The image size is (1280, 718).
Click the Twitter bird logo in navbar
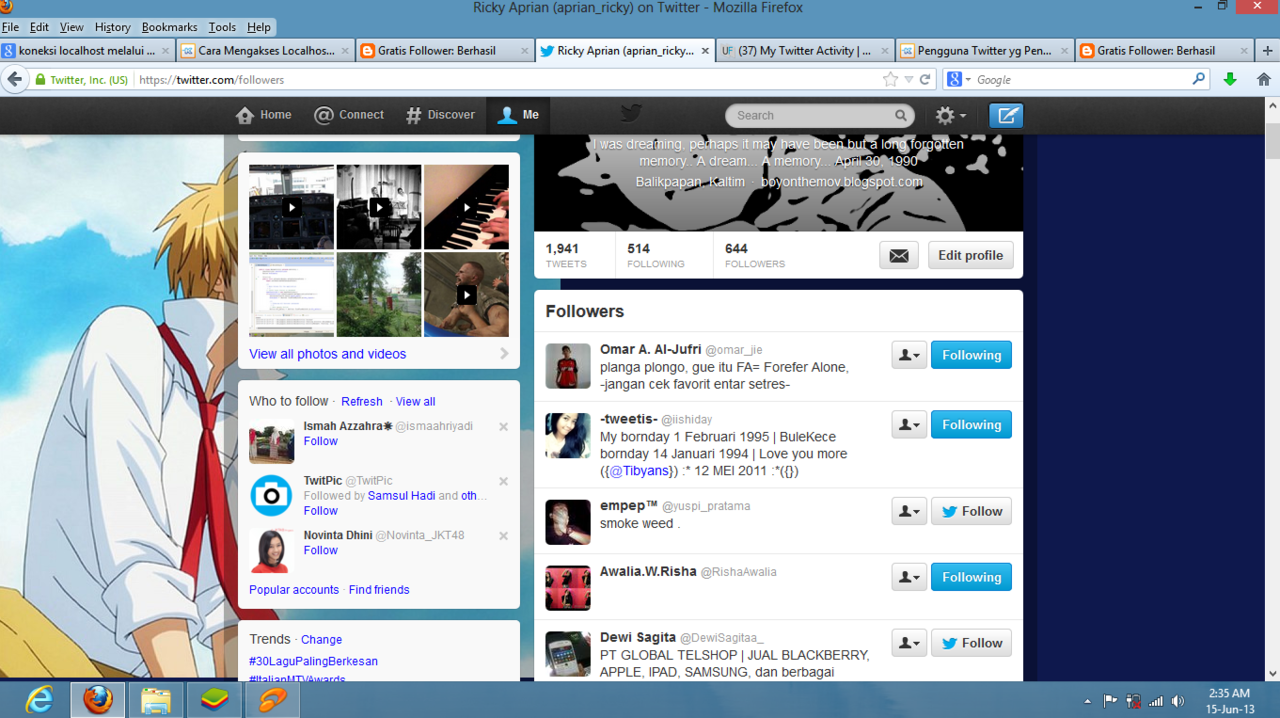point(630,113)
